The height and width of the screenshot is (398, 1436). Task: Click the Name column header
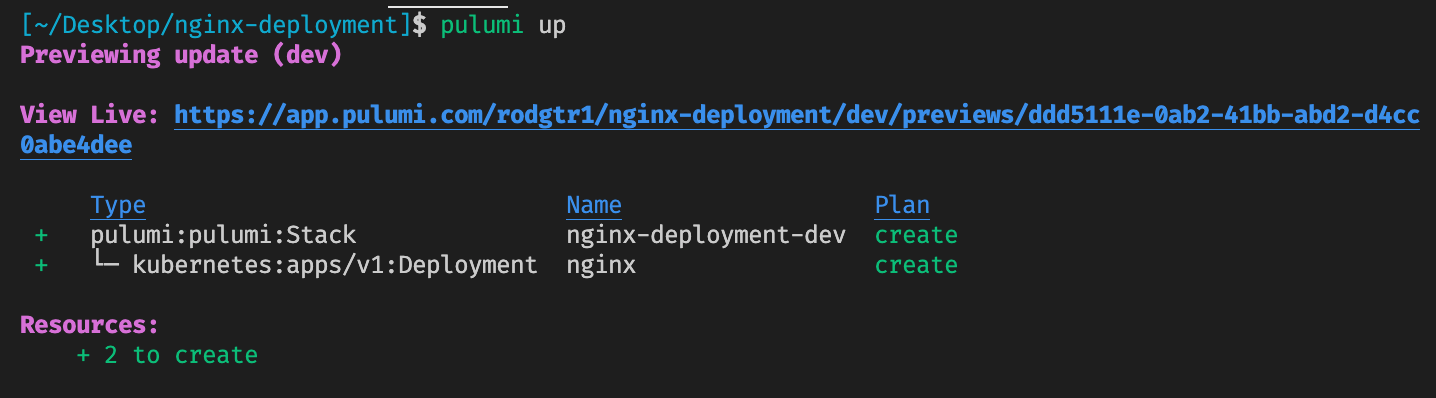pyautogui.click(x=594, y=205)
